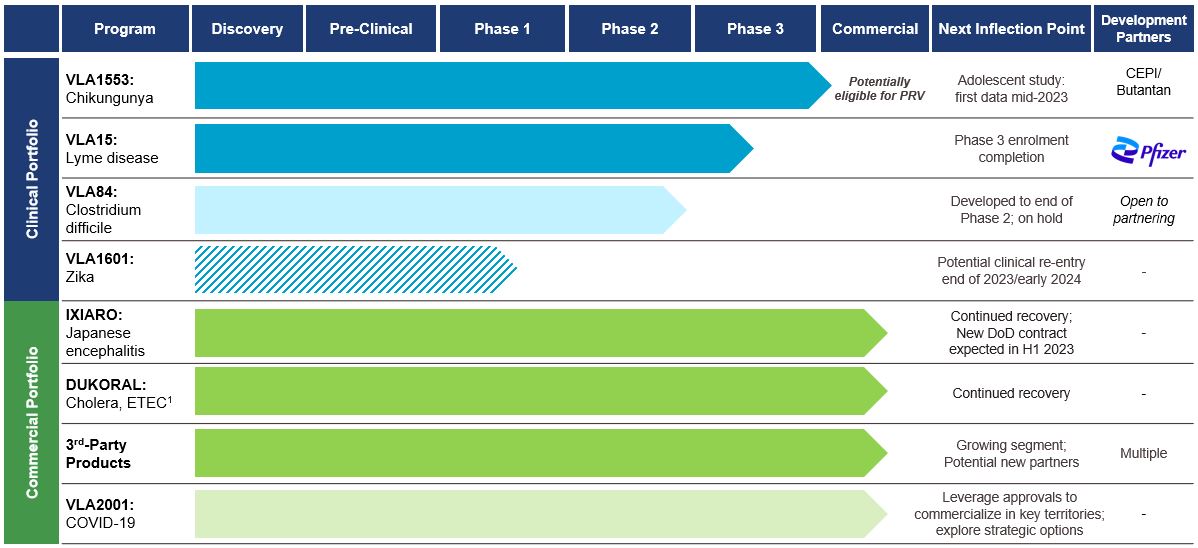Click the Development Partners header
This screenshot has height=548, width=1198.
(x=1143, y=29)
